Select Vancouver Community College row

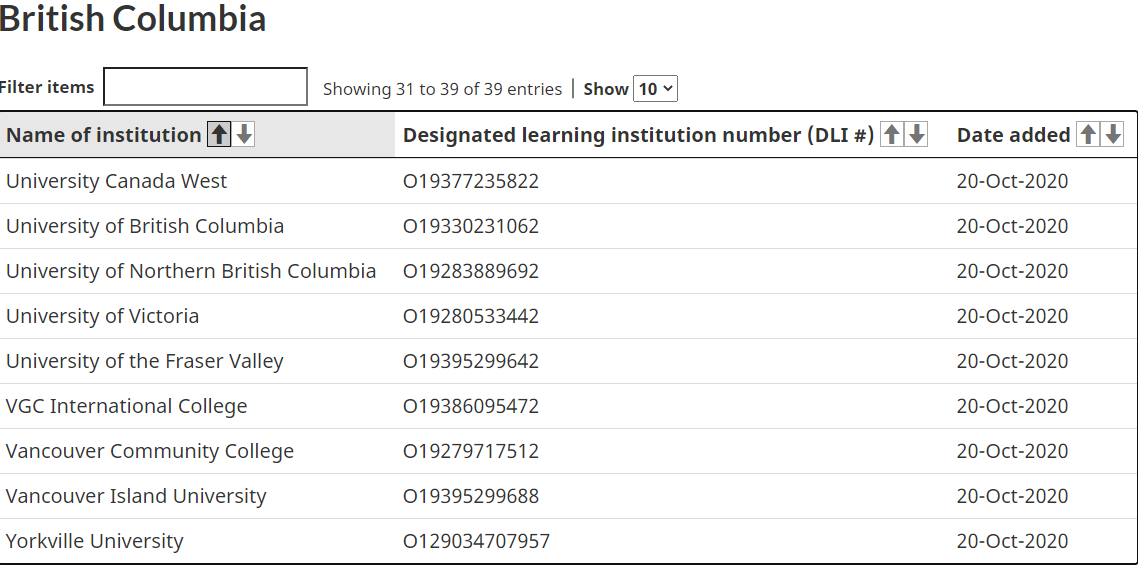coord(568,451)
